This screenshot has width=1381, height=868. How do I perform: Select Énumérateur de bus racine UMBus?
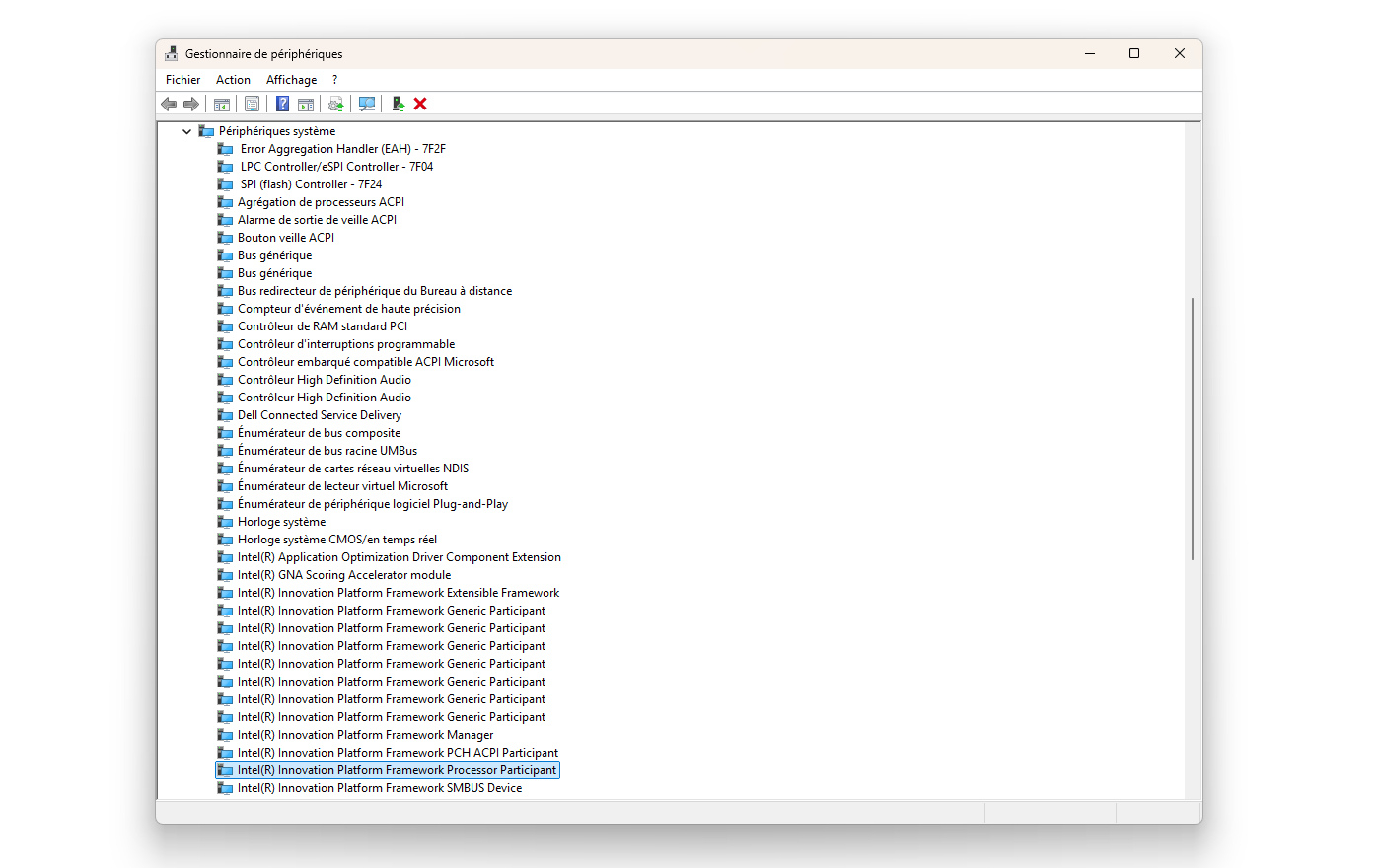(x=327, y=451)
